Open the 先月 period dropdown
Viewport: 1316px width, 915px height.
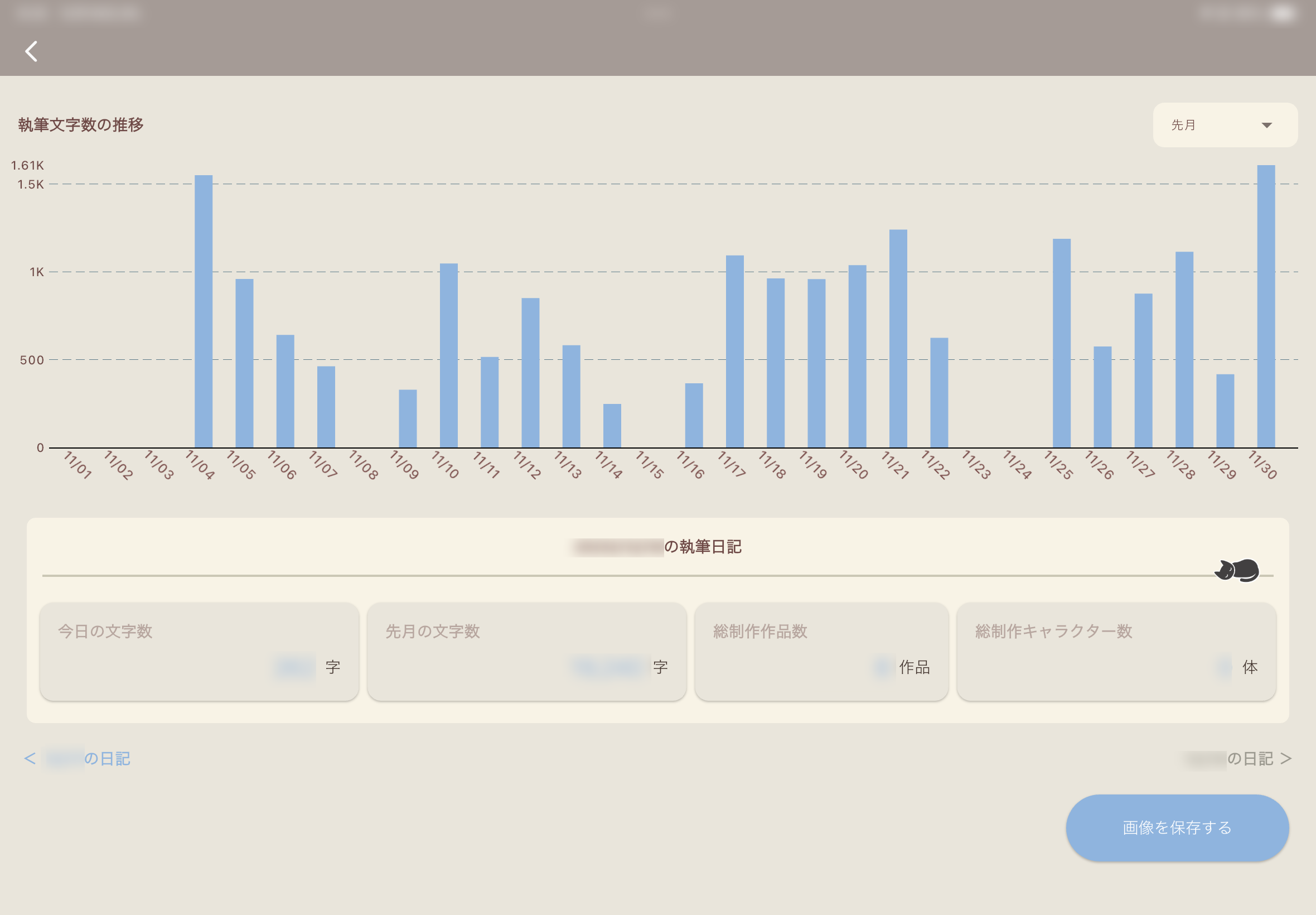coord(1225,125)
